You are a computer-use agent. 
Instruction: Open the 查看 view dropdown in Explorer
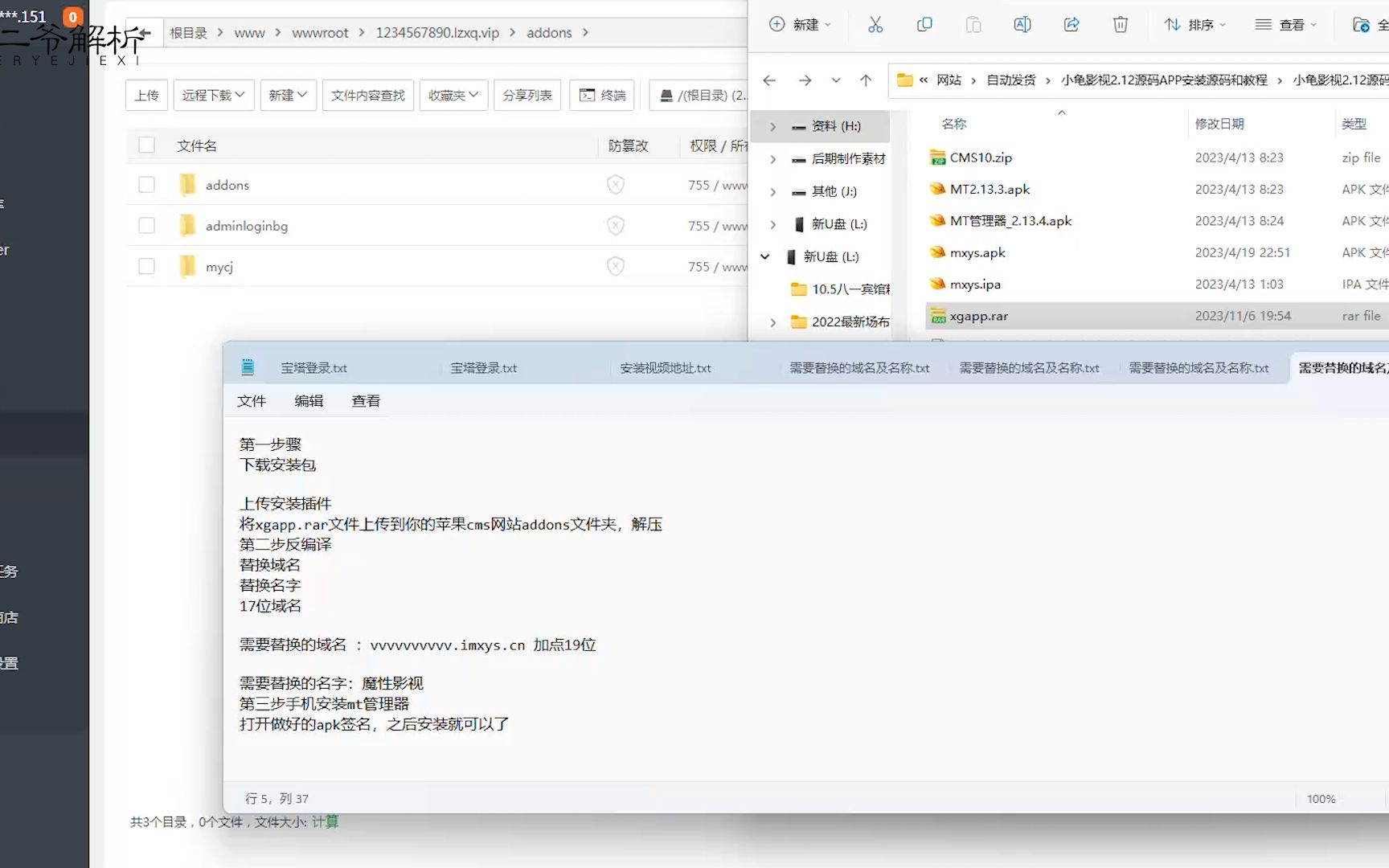pyautogui.click(x=1286, y=25)
